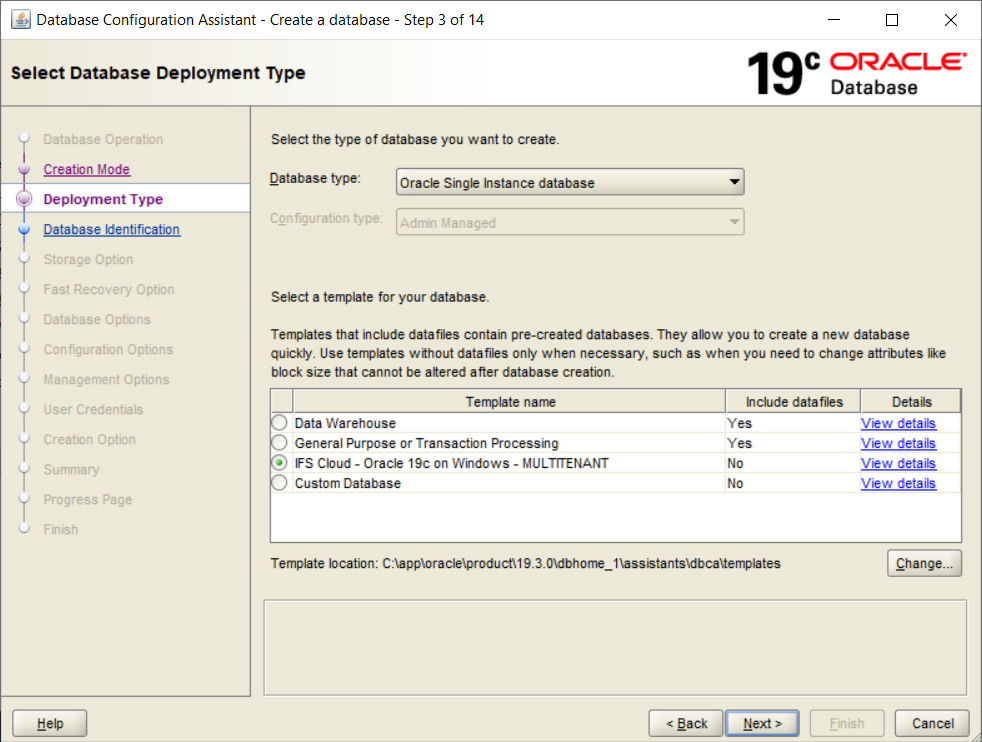The width and height of the screenshot is (982, 742).
Task: Open Help for this wizard
Action: click(50, 723)
